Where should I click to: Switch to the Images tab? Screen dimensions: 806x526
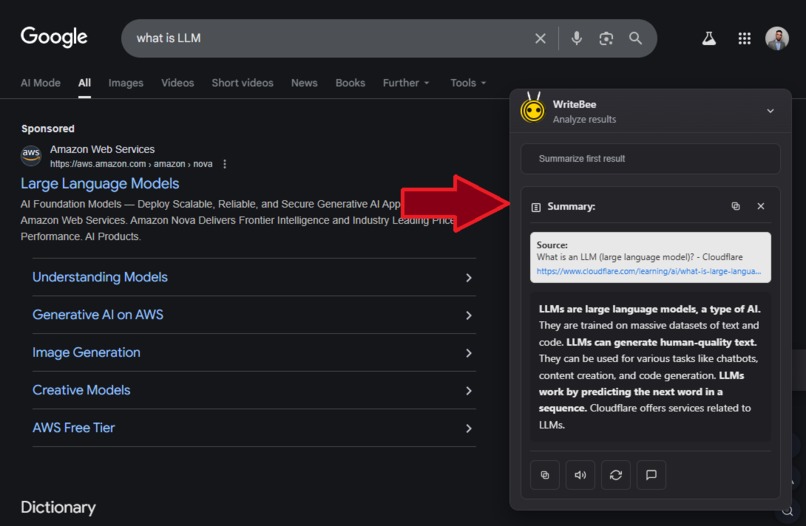point(125,83)
